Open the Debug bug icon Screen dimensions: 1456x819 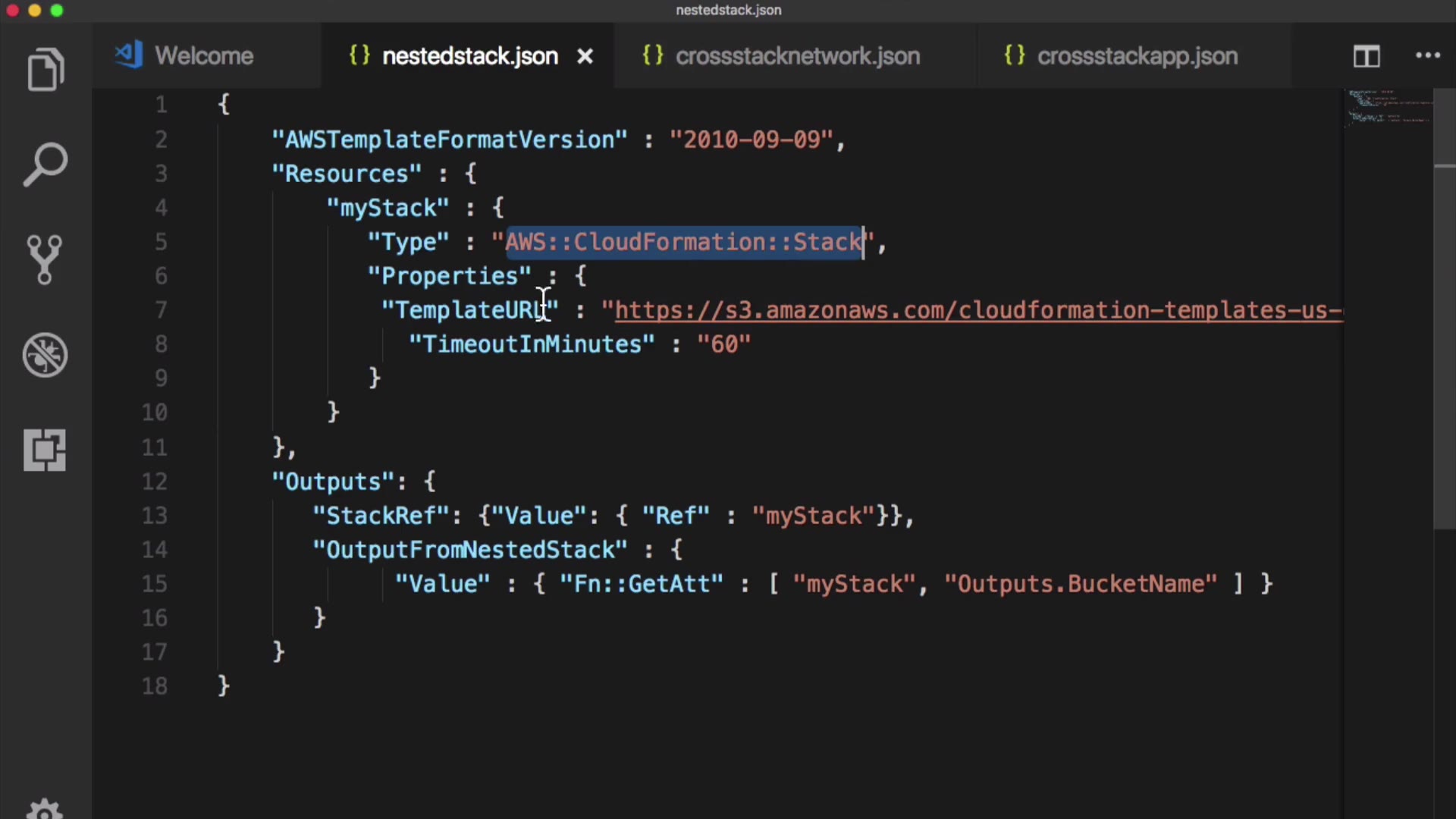(45, 355)
